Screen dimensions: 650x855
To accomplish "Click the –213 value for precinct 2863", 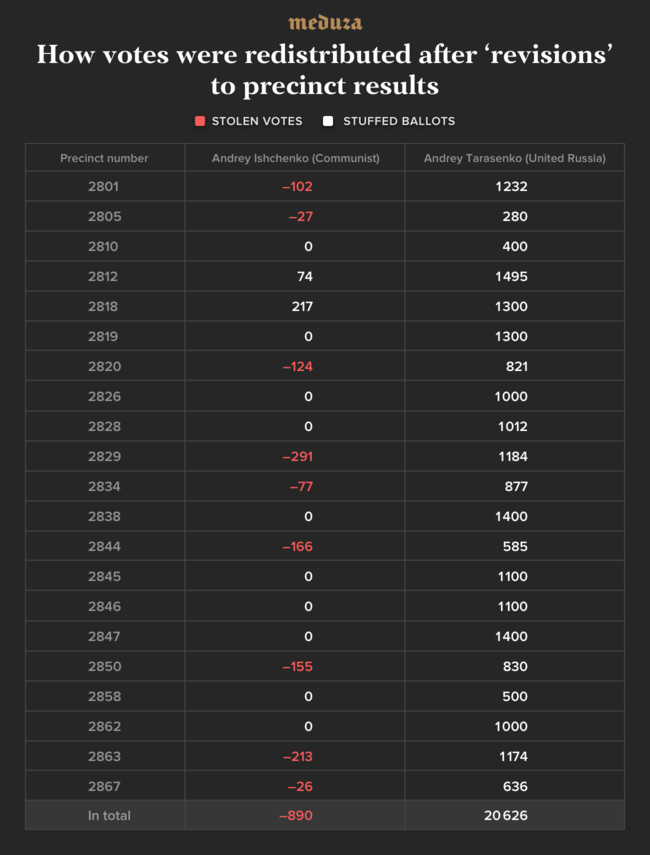I will [x=297, y=756].
